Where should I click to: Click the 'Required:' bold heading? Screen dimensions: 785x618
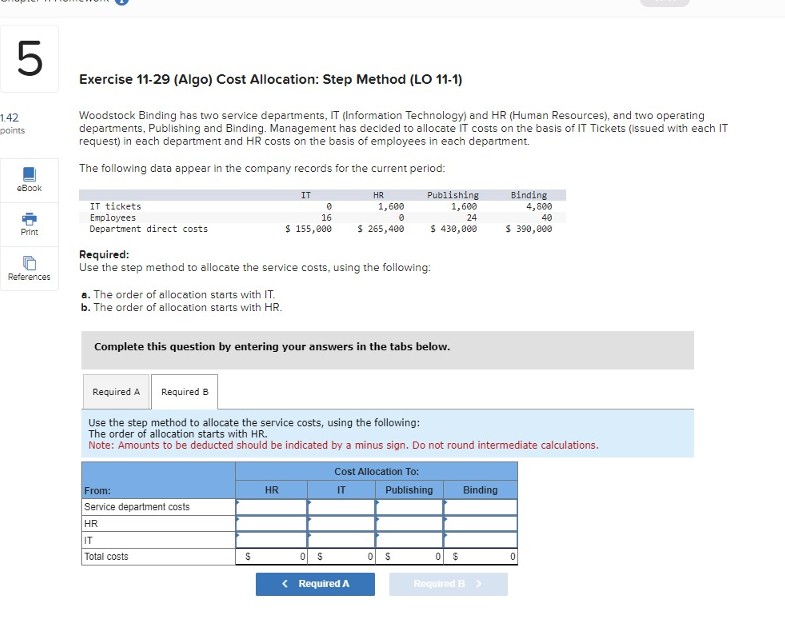coord(104,254)
